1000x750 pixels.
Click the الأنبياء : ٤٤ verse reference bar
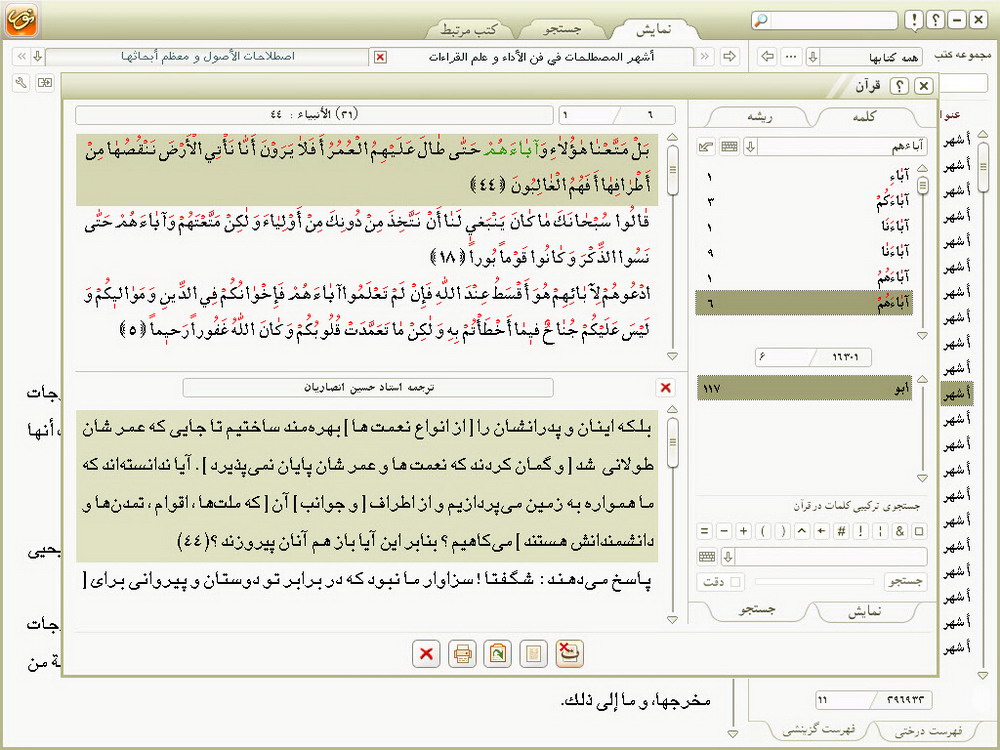point(314,115)
